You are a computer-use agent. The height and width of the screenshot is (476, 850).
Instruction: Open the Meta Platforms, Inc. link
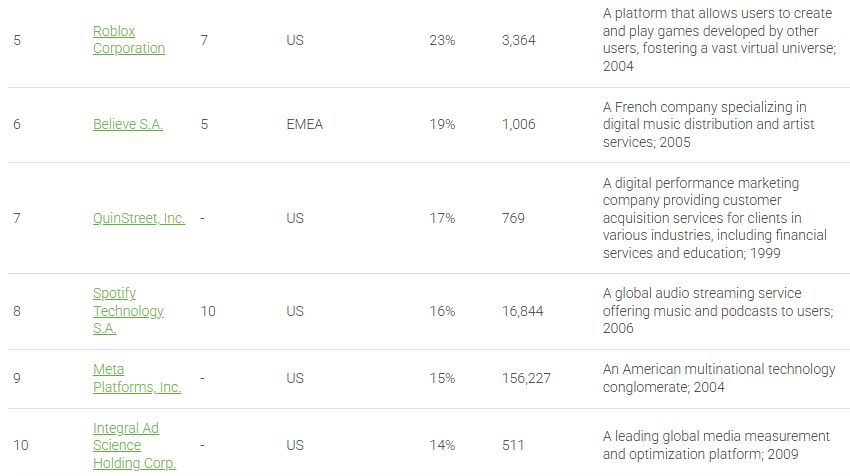[136, 378]
